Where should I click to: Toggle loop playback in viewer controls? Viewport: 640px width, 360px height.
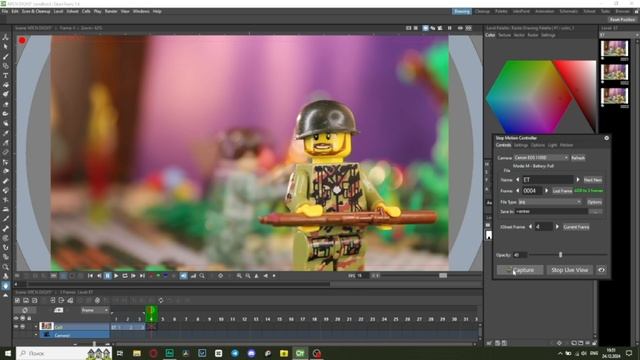[124, 276]
